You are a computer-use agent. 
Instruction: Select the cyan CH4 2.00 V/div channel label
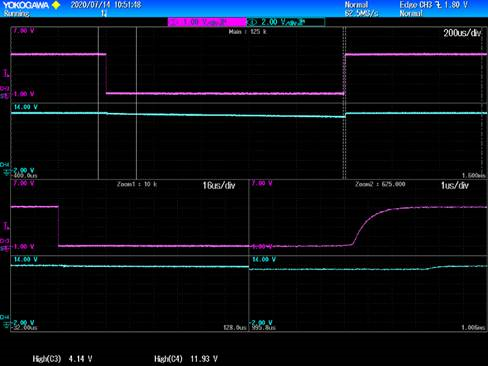pyautogui.click(x=286, y=22)
